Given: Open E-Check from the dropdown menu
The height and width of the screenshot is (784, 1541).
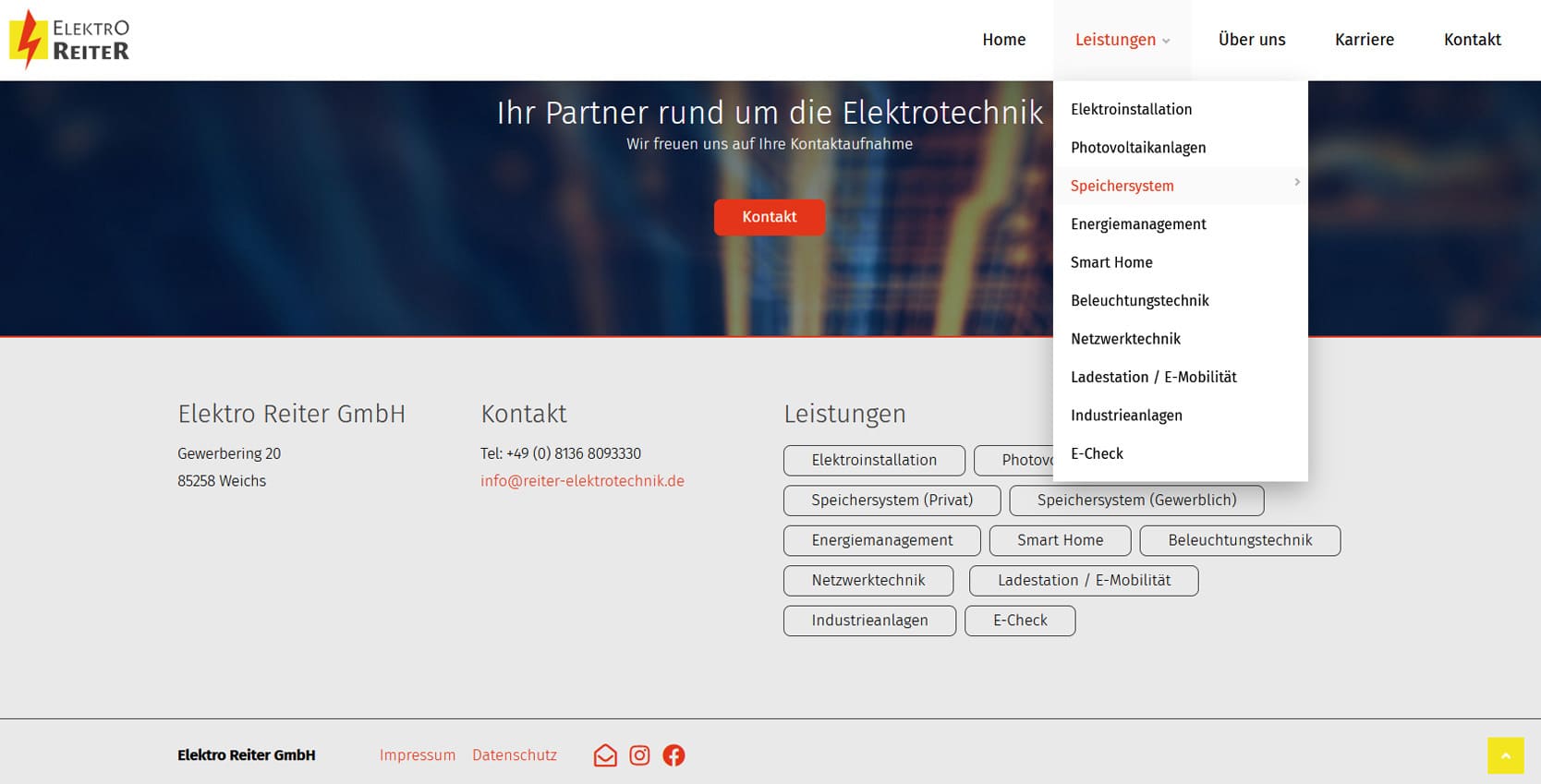Looking at the screenshot, I should pyautogui.click(x=1097, y=453).
